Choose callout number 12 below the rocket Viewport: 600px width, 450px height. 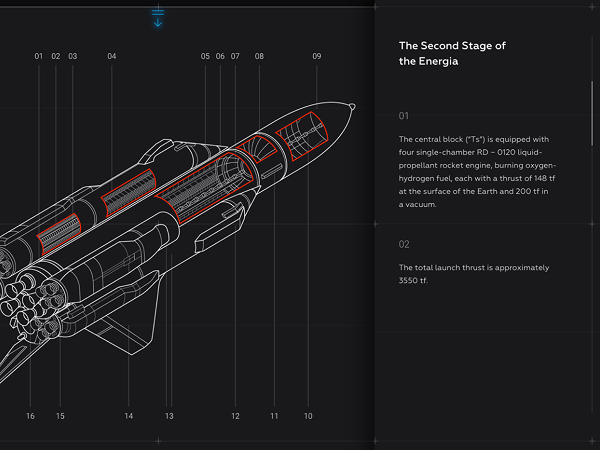coord(235,416)
